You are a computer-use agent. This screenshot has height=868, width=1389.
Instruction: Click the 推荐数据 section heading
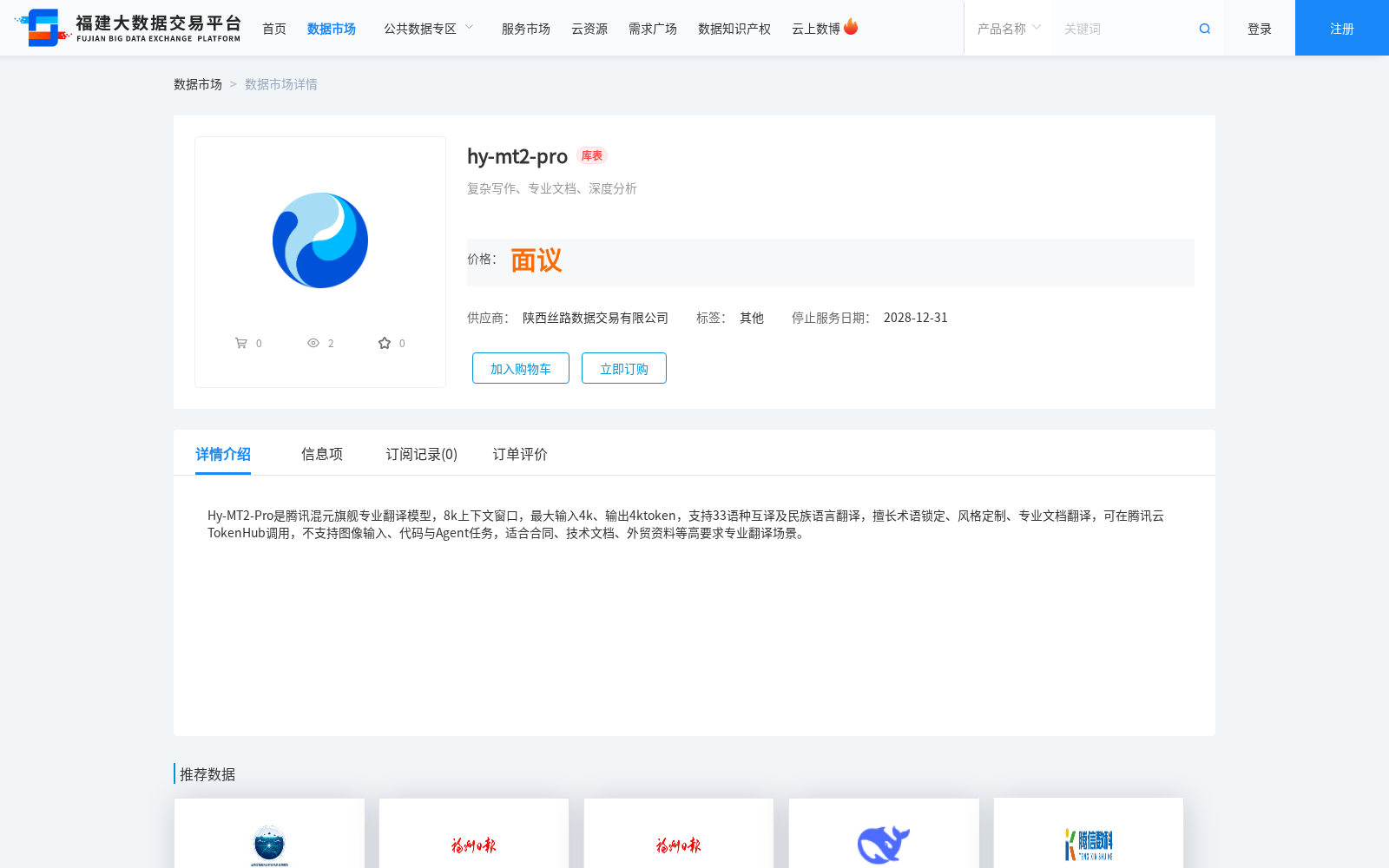[207, 774]
